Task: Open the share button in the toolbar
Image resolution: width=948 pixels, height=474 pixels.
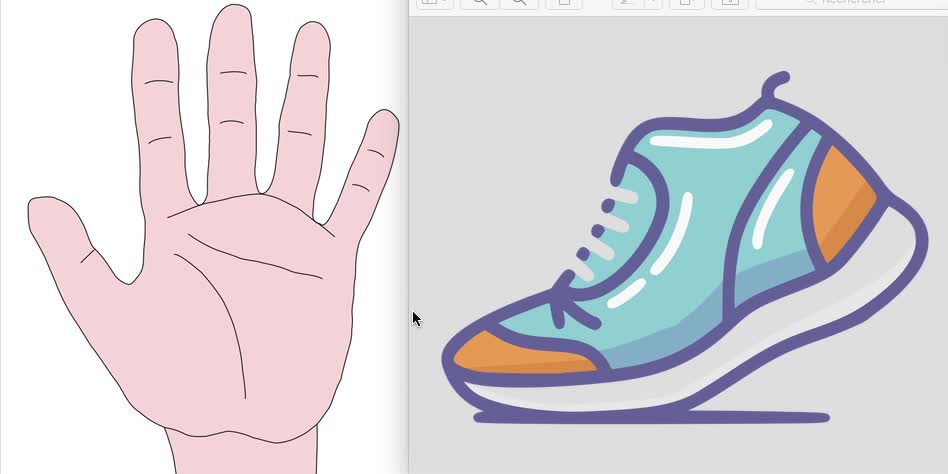Action: (x=564, y=3)
